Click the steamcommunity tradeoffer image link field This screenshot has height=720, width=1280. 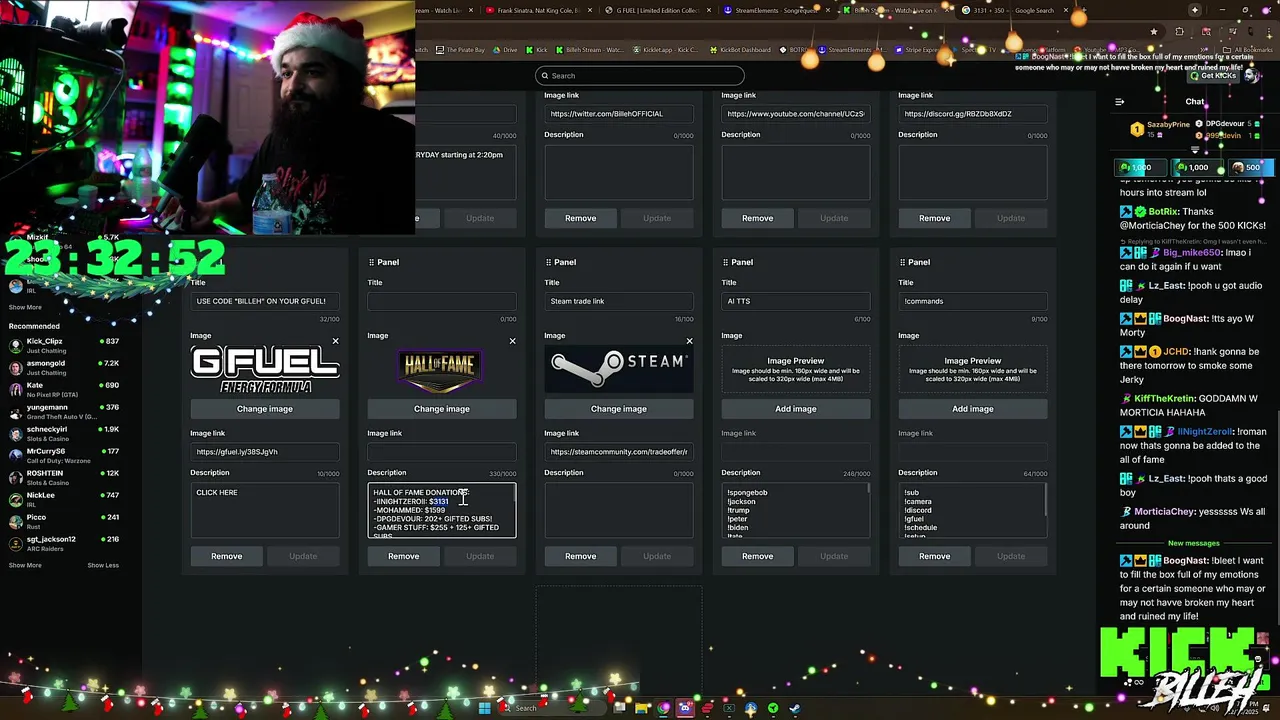[x=619, y=452]
